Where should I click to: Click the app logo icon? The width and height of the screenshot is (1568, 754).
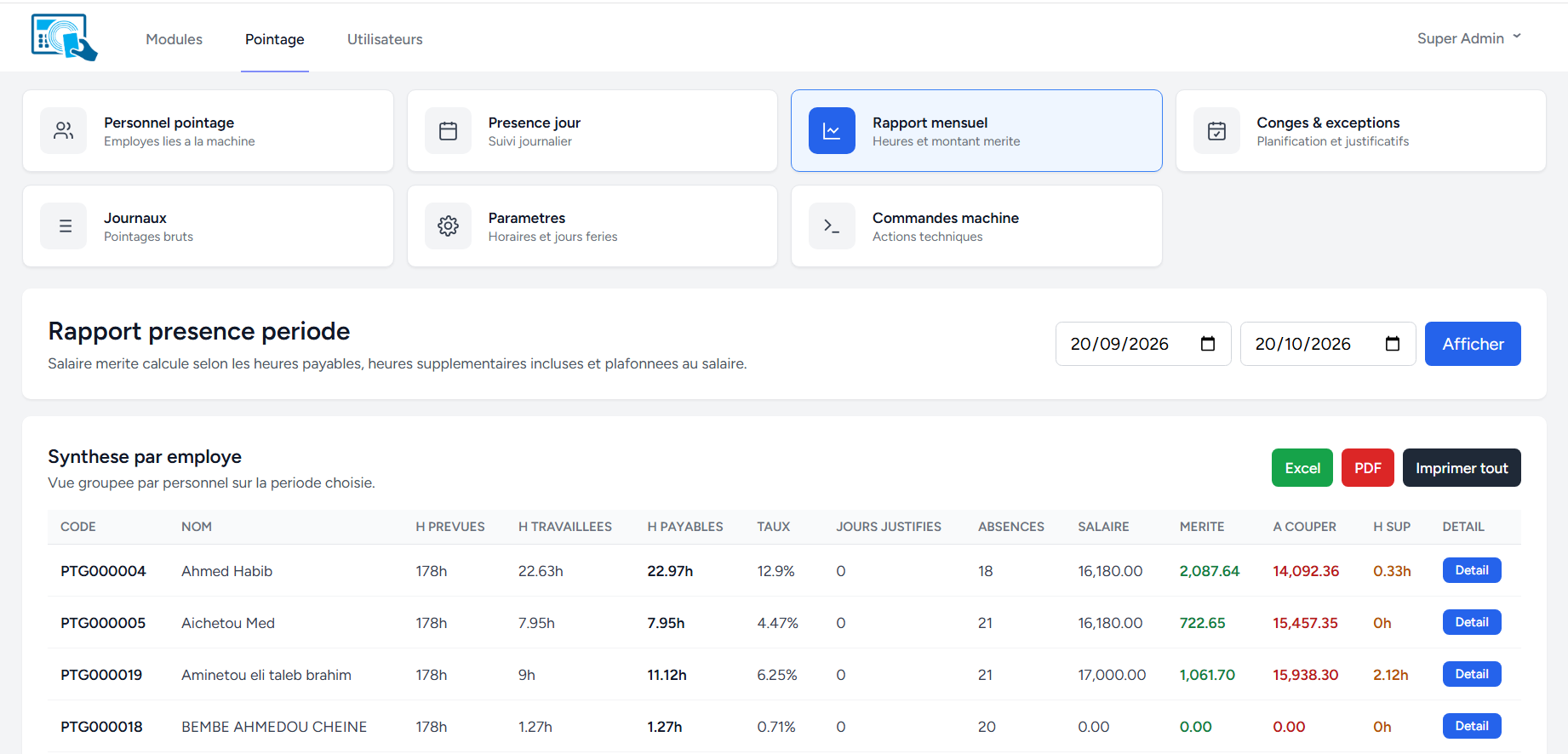click(65, 37)
